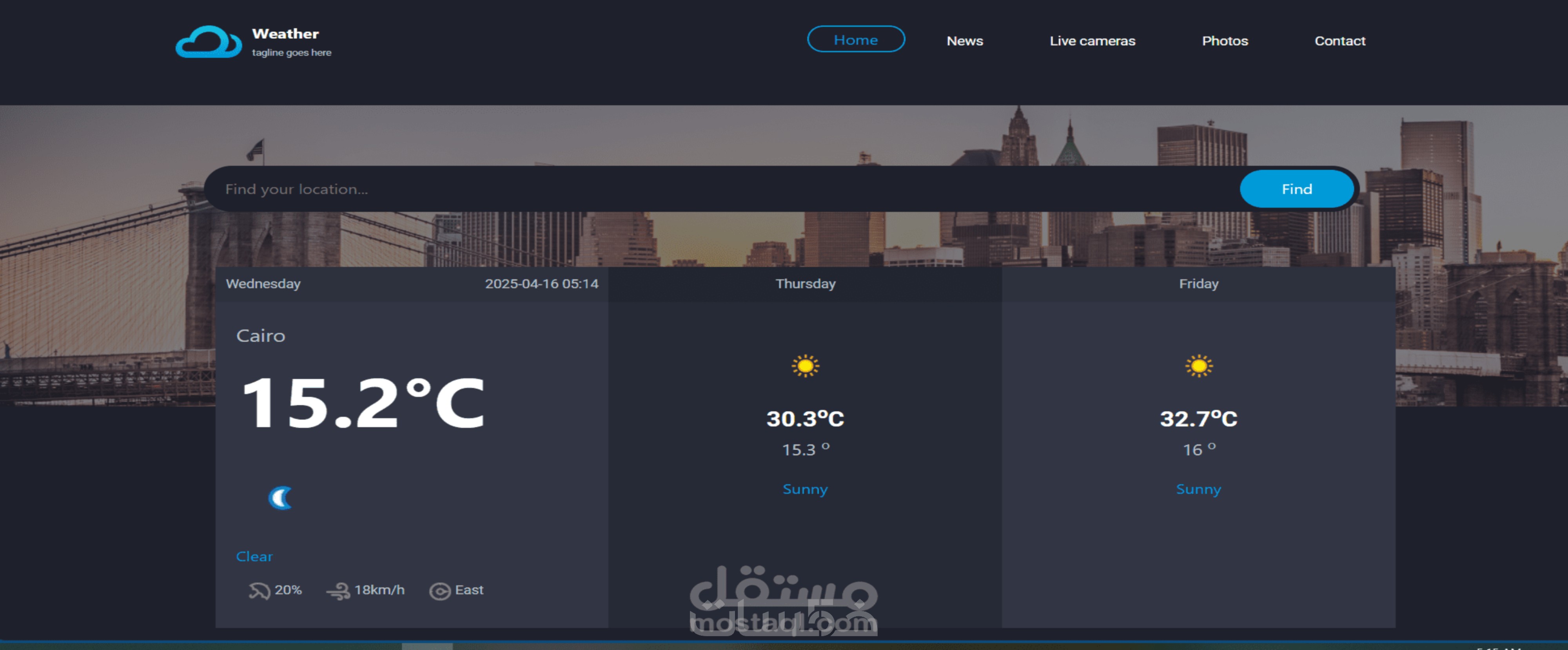Click the umbrella rain chance icon
Screen dimensions: 1568x650
point(259,590)
